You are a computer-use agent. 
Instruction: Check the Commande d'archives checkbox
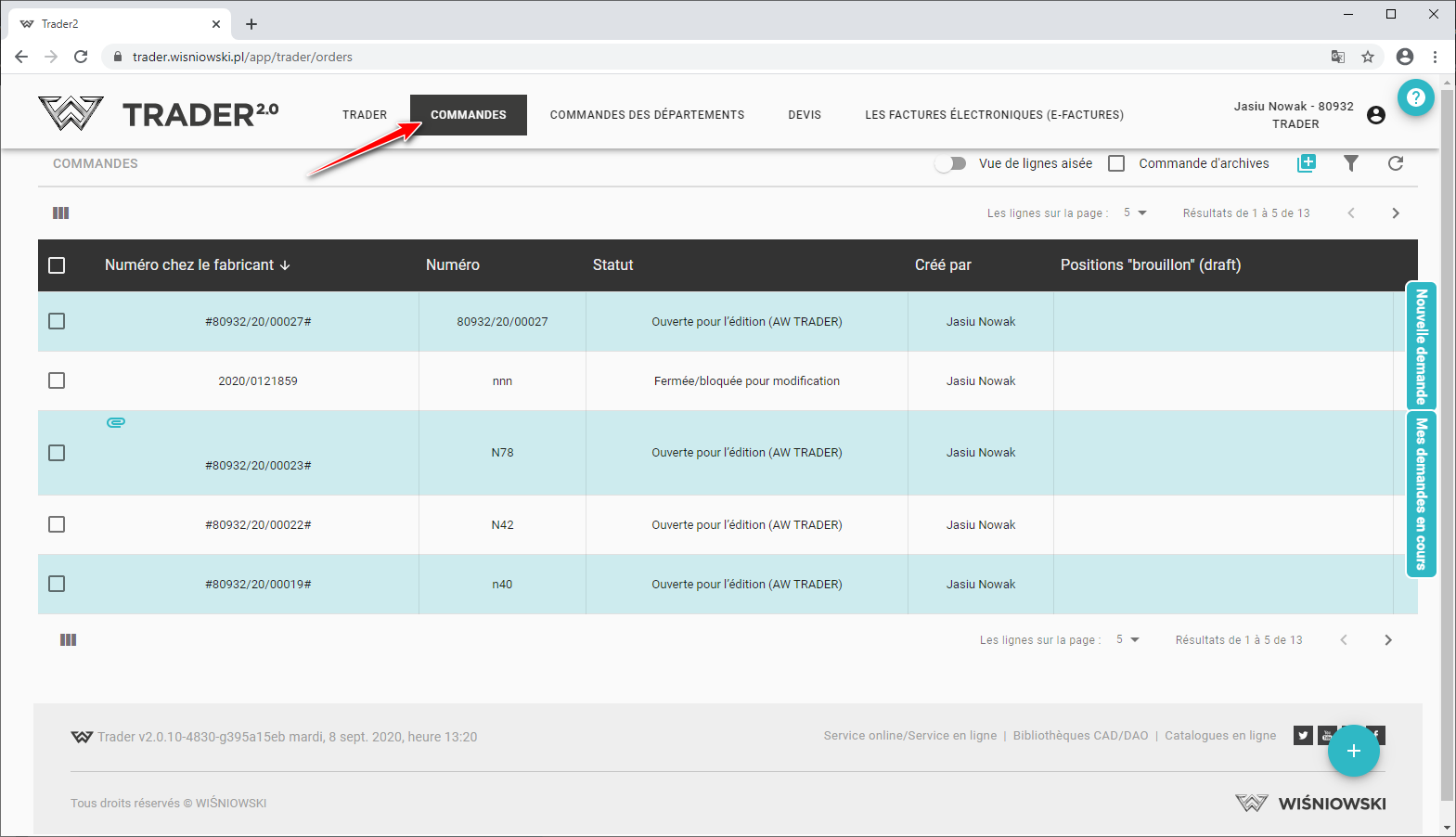tap(1116, 163)
